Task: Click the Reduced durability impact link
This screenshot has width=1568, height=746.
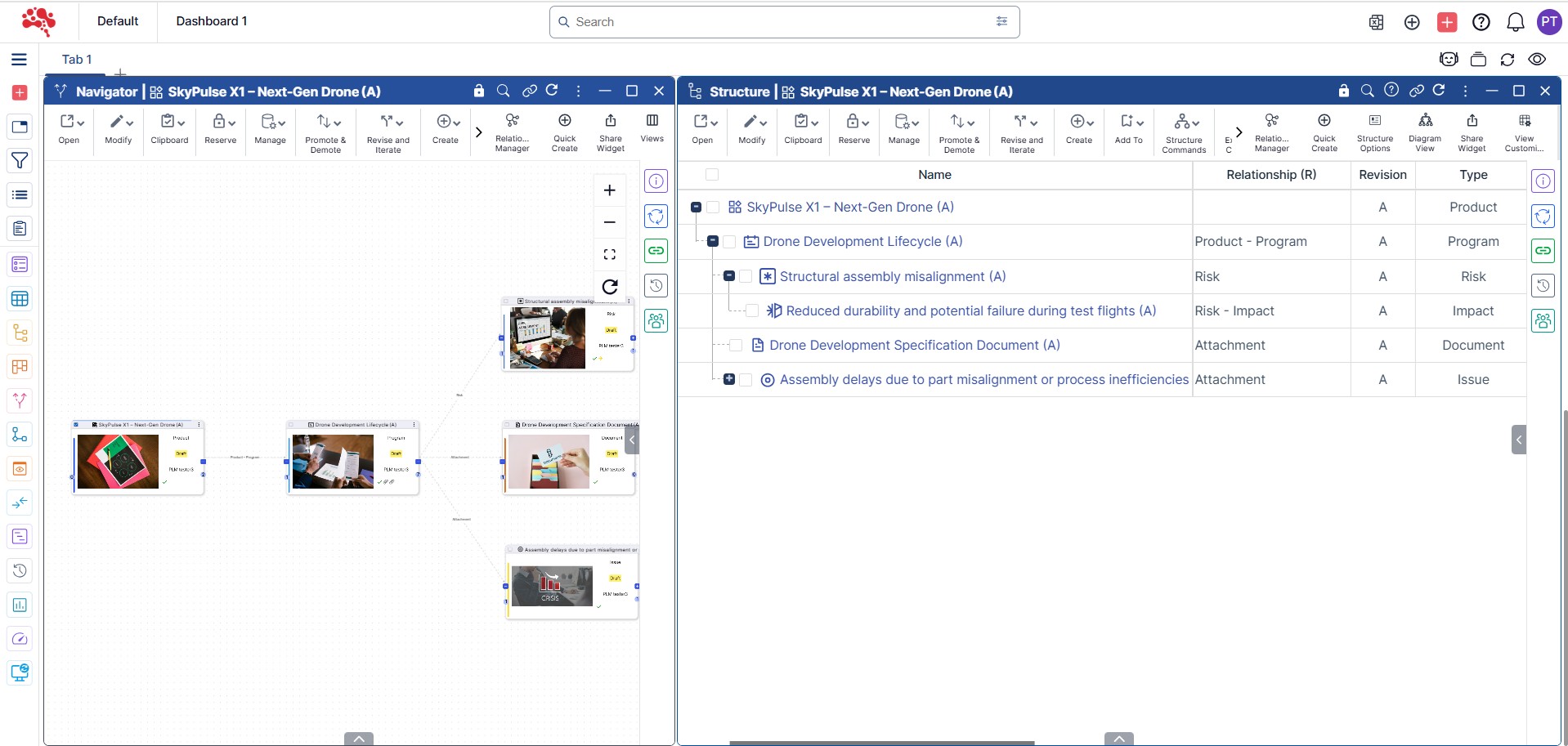Action: point(970,311)
